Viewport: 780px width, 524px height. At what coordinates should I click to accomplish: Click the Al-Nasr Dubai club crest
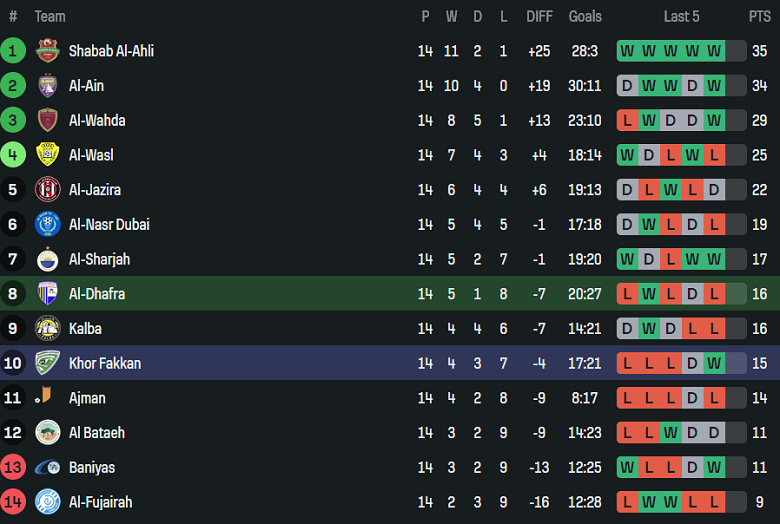pyautogui.click(x=48, y=225)
